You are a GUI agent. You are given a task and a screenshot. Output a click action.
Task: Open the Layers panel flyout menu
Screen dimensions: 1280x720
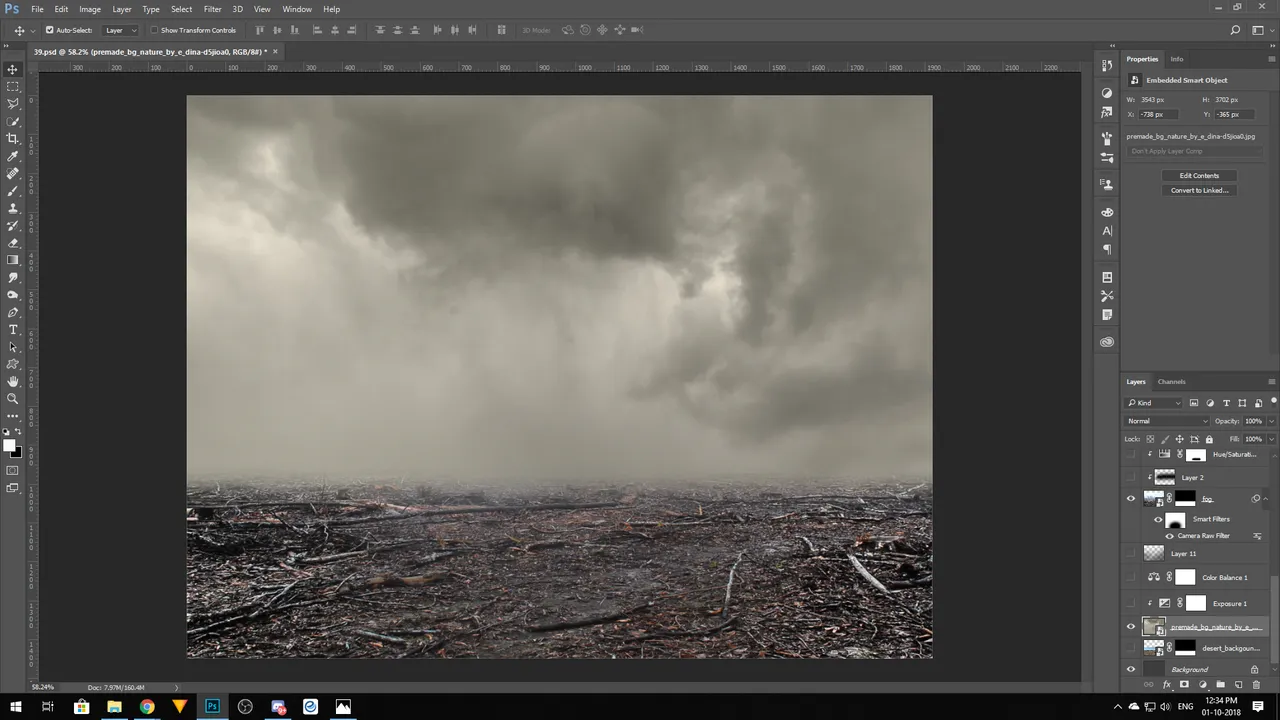coord(1271,381)
